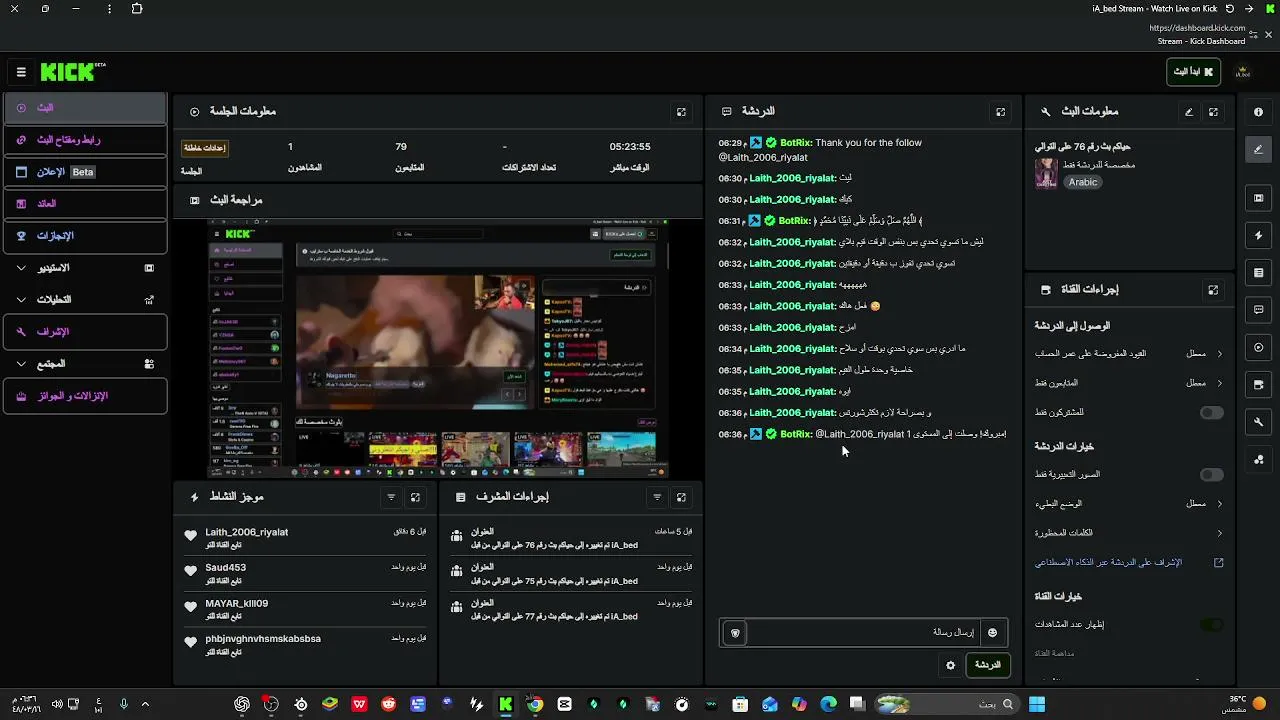Expand the Community (المجتمع) sidebar section

85,364
